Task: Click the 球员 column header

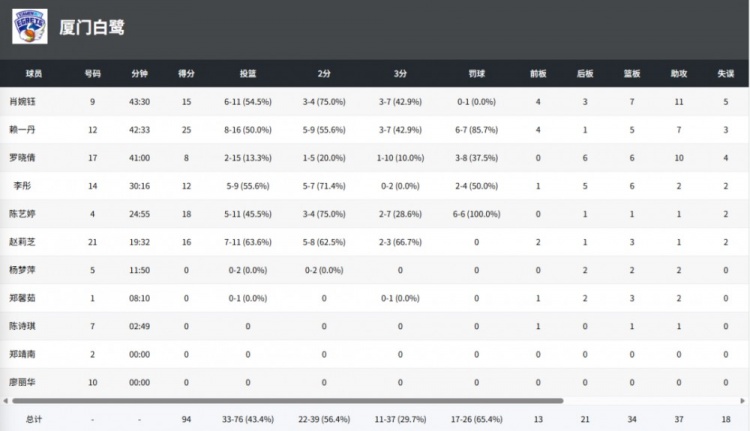Action: (x=33, y=74)
